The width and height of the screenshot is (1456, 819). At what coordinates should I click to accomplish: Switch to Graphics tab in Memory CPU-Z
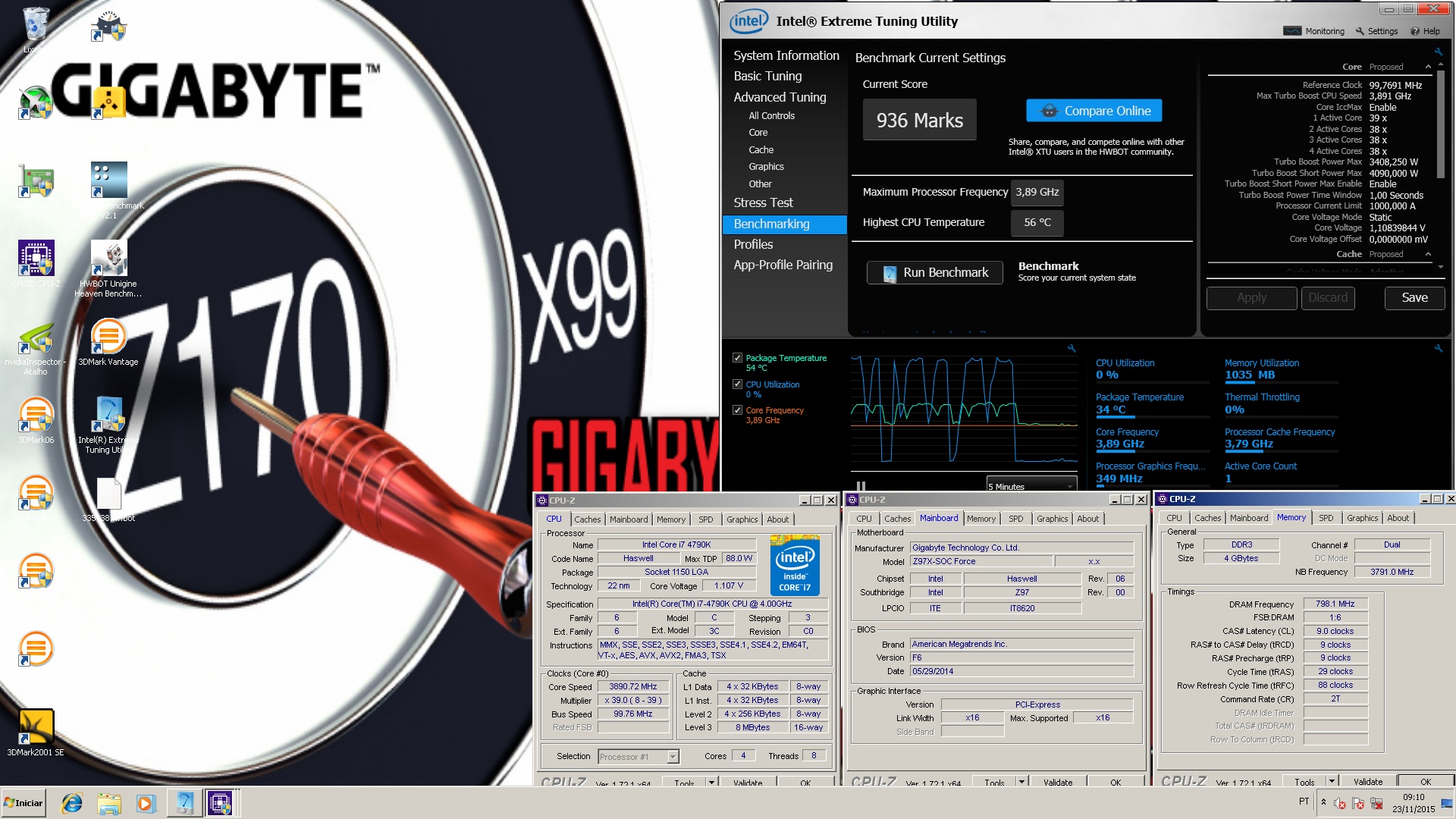click(1362, 518)
